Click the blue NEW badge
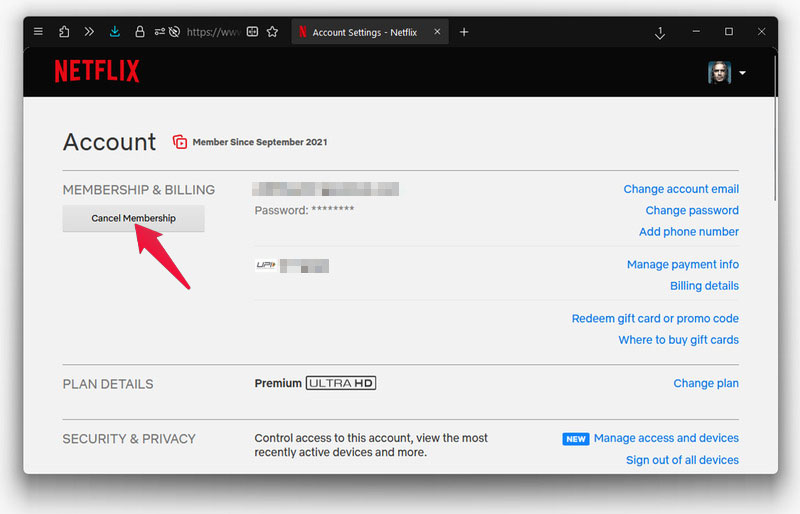The width and height of the screenshot is (800, 514). (x=576, y=439)
